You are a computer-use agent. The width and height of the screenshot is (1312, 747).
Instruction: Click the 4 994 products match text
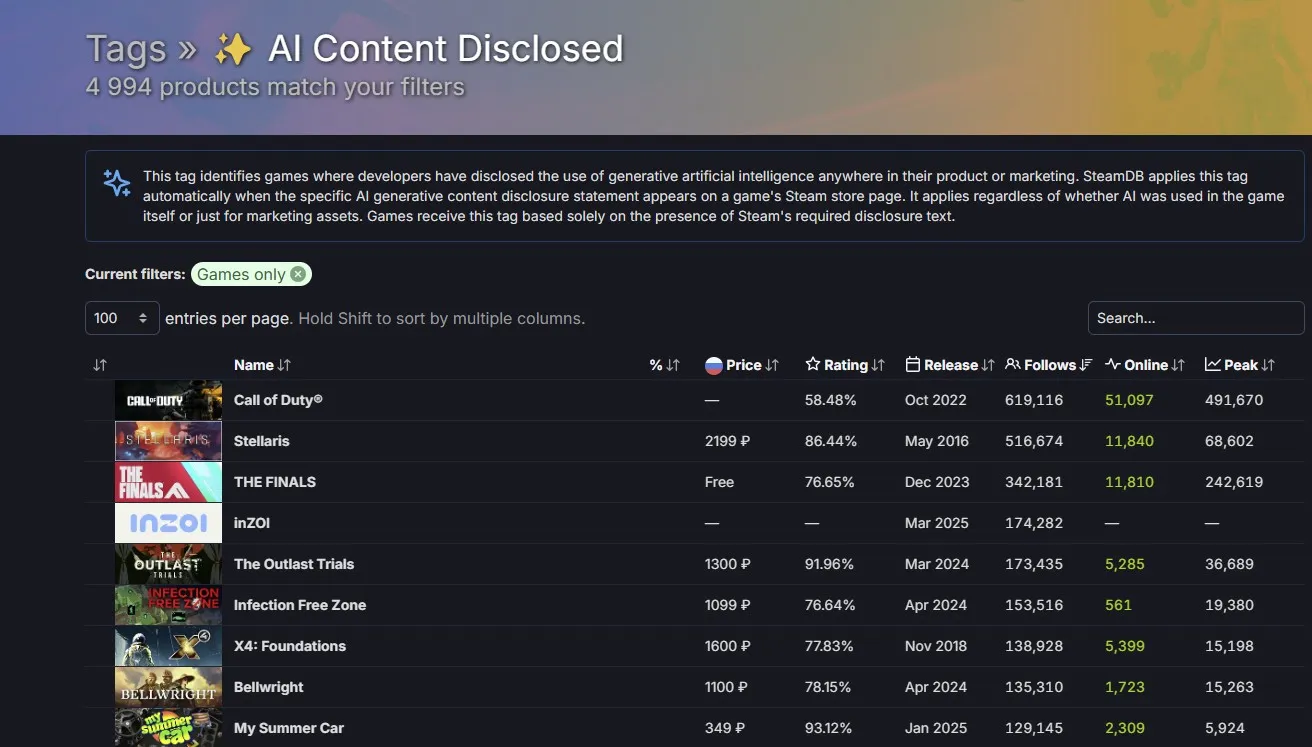point(275,87)
